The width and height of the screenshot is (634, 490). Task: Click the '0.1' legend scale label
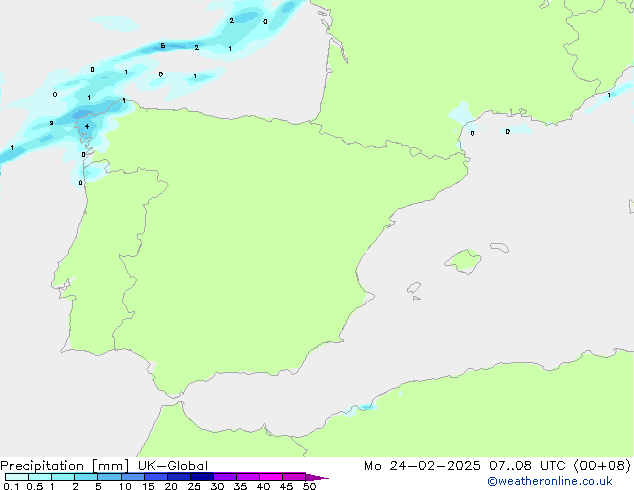11,486
